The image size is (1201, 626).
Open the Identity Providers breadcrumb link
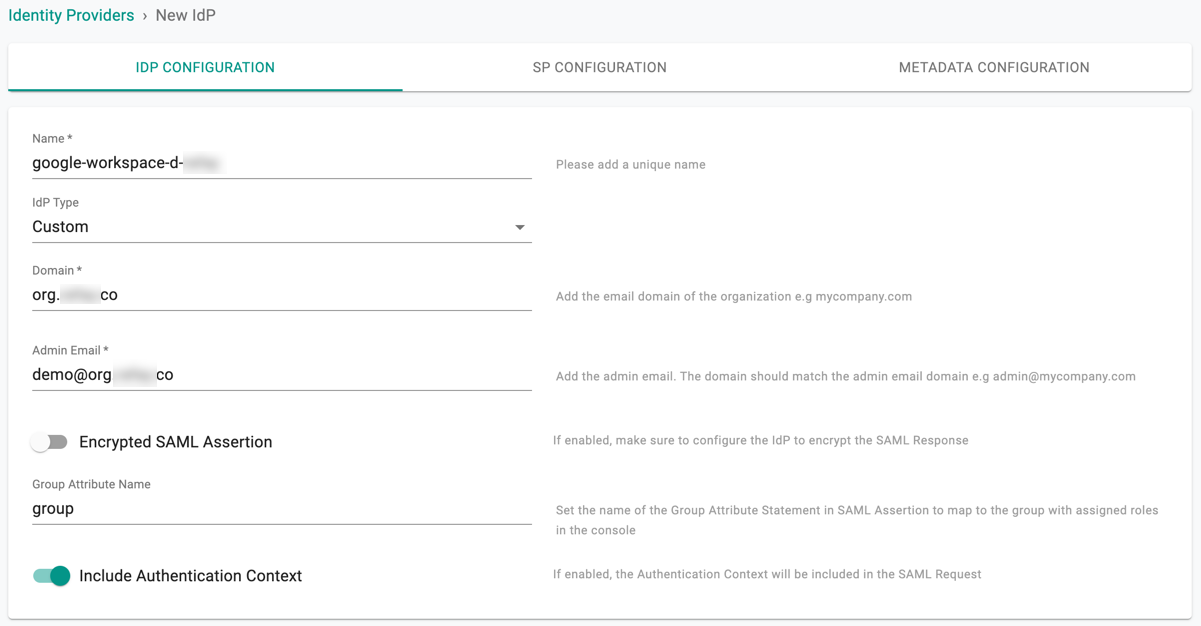(x=71, y=16)
